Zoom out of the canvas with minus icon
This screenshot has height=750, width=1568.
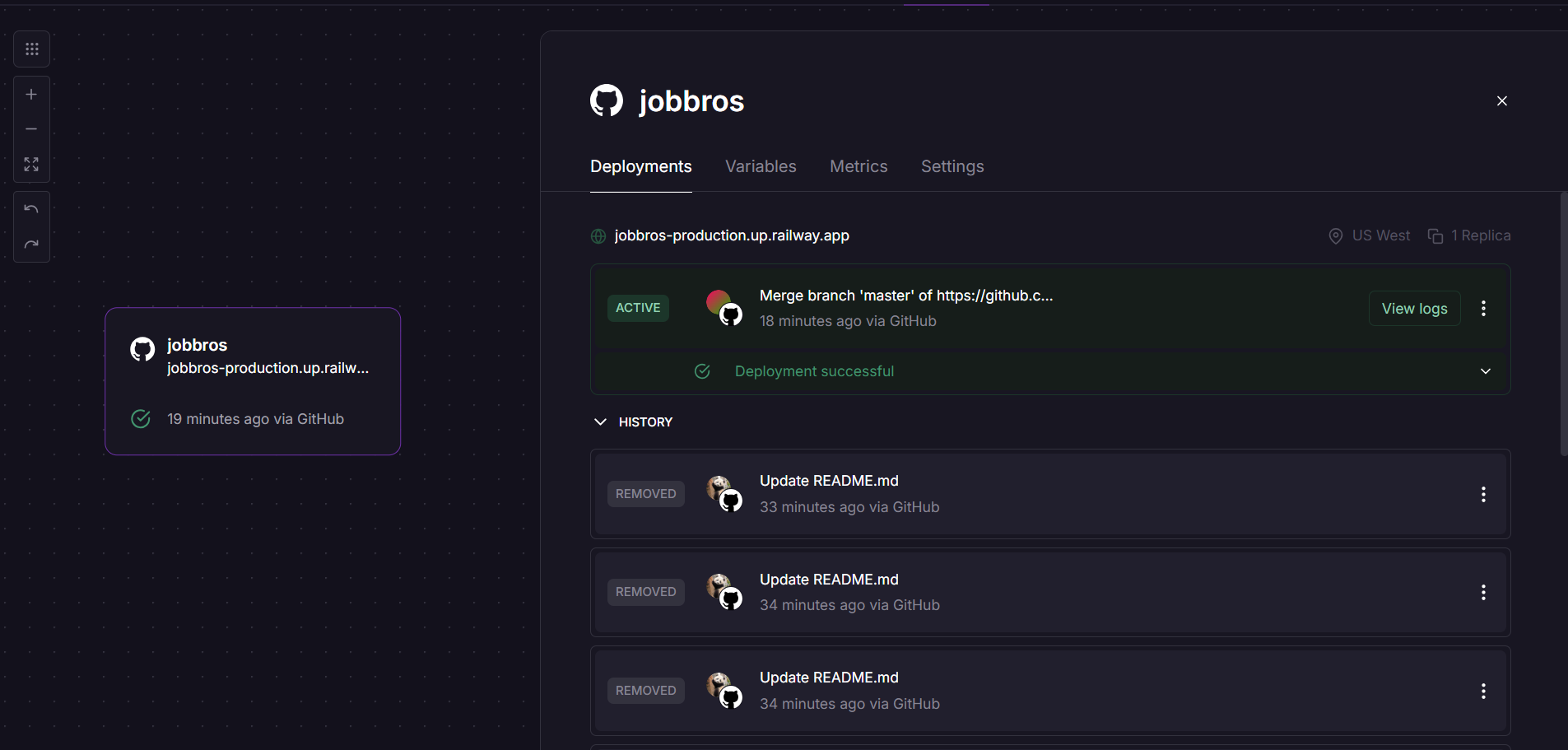click(x=31, y=129)
